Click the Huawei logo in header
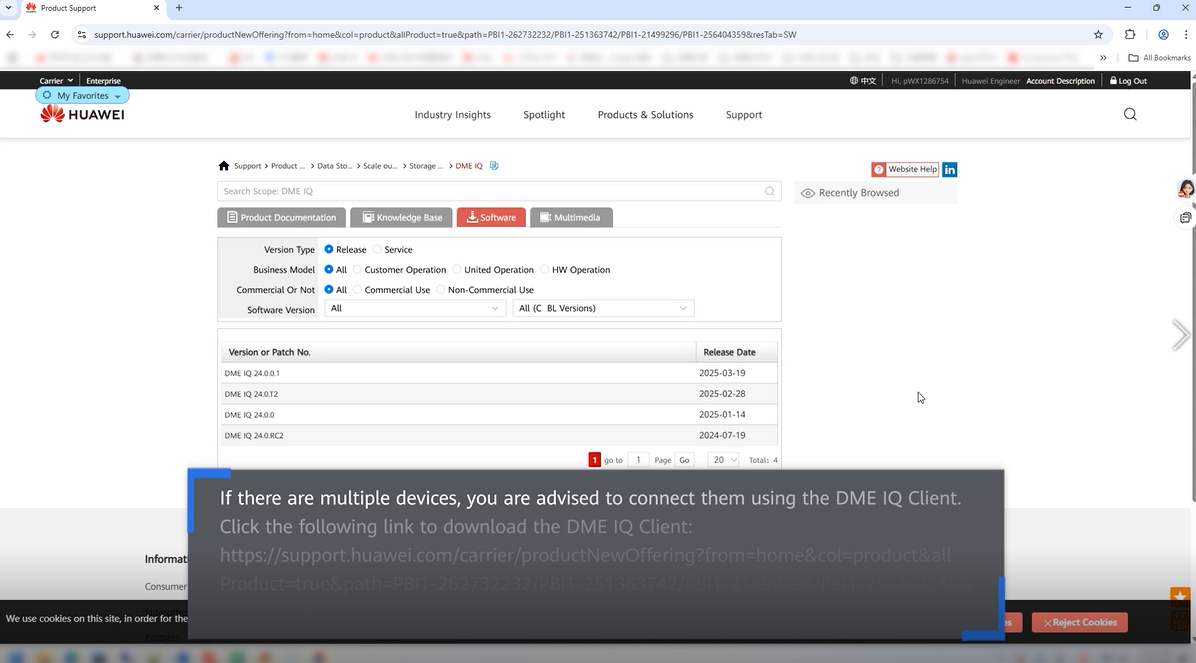The image size is (1196, 663). [x=82, y=114]
